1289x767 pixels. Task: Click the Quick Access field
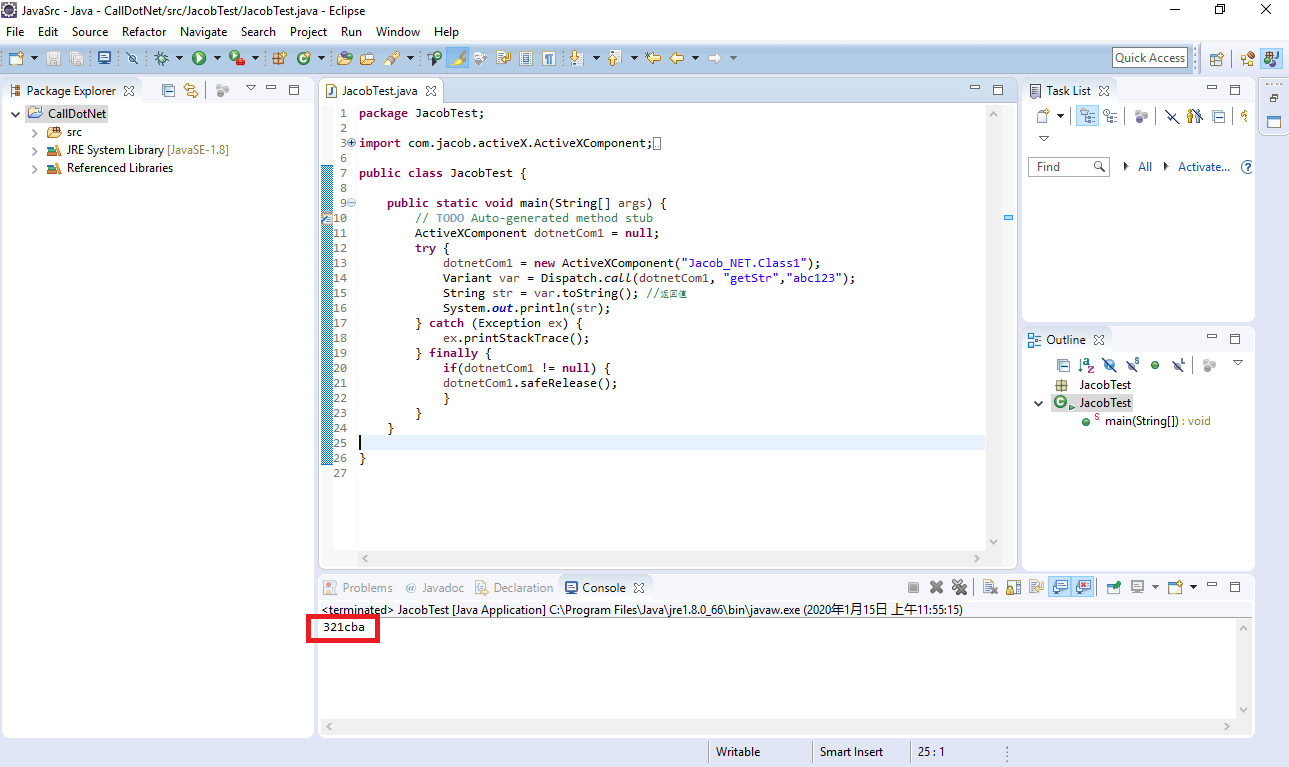[x=1150, y=58]
